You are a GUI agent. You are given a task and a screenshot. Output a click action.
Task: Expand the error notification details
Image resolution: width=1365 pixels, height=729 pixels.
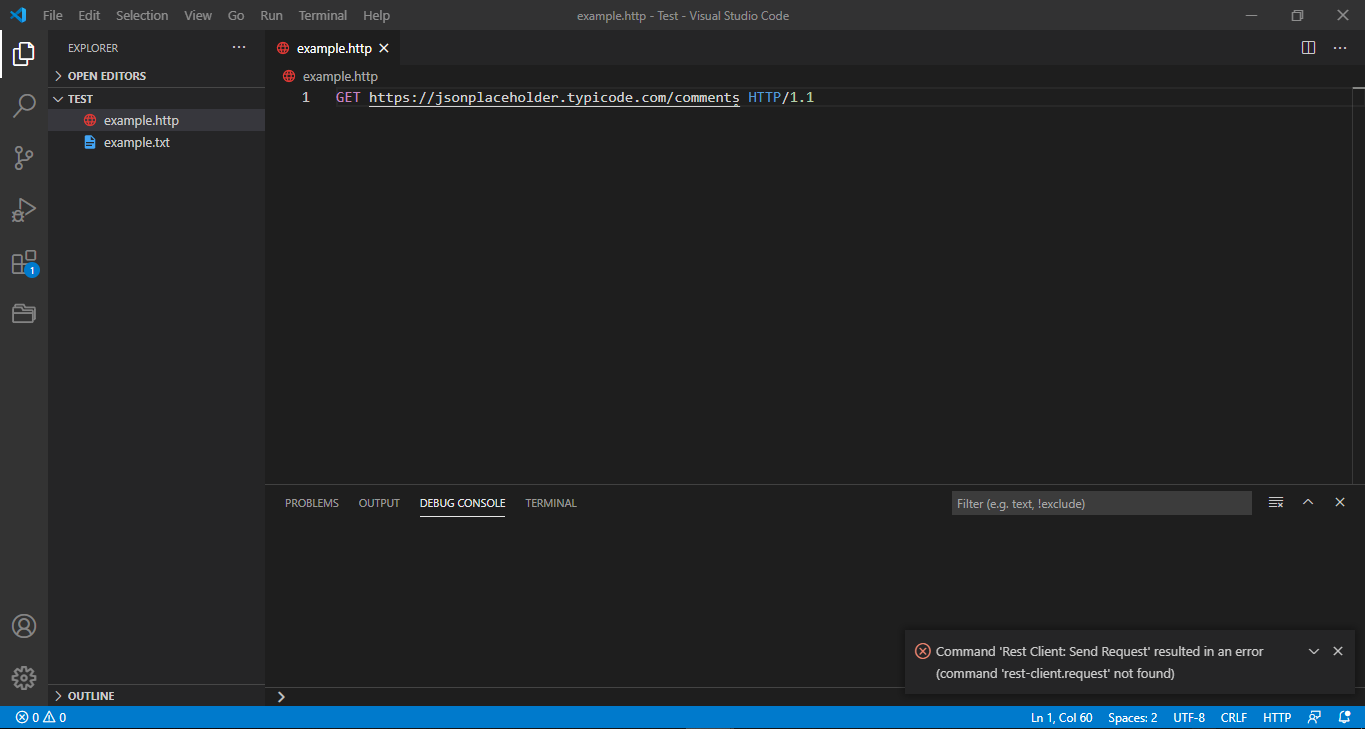point(1313,650)
